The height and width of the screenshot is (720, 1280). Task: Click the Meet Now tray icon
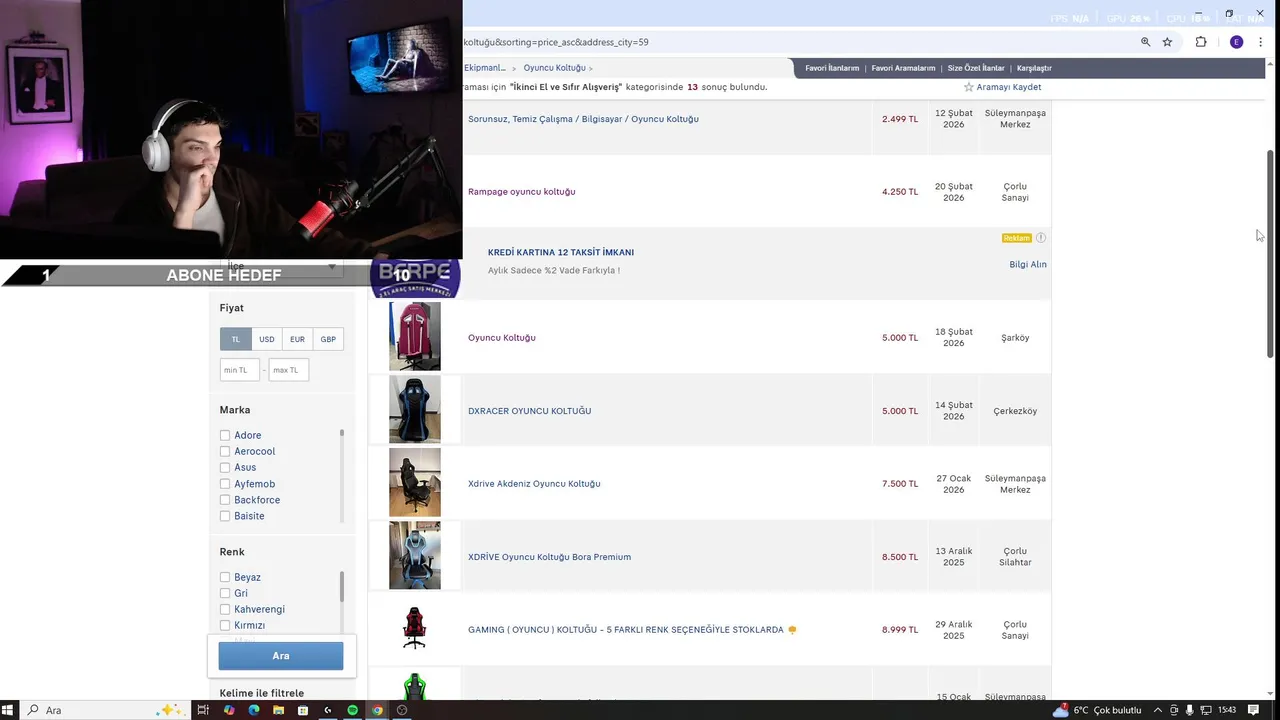[x=1174, y=710]
